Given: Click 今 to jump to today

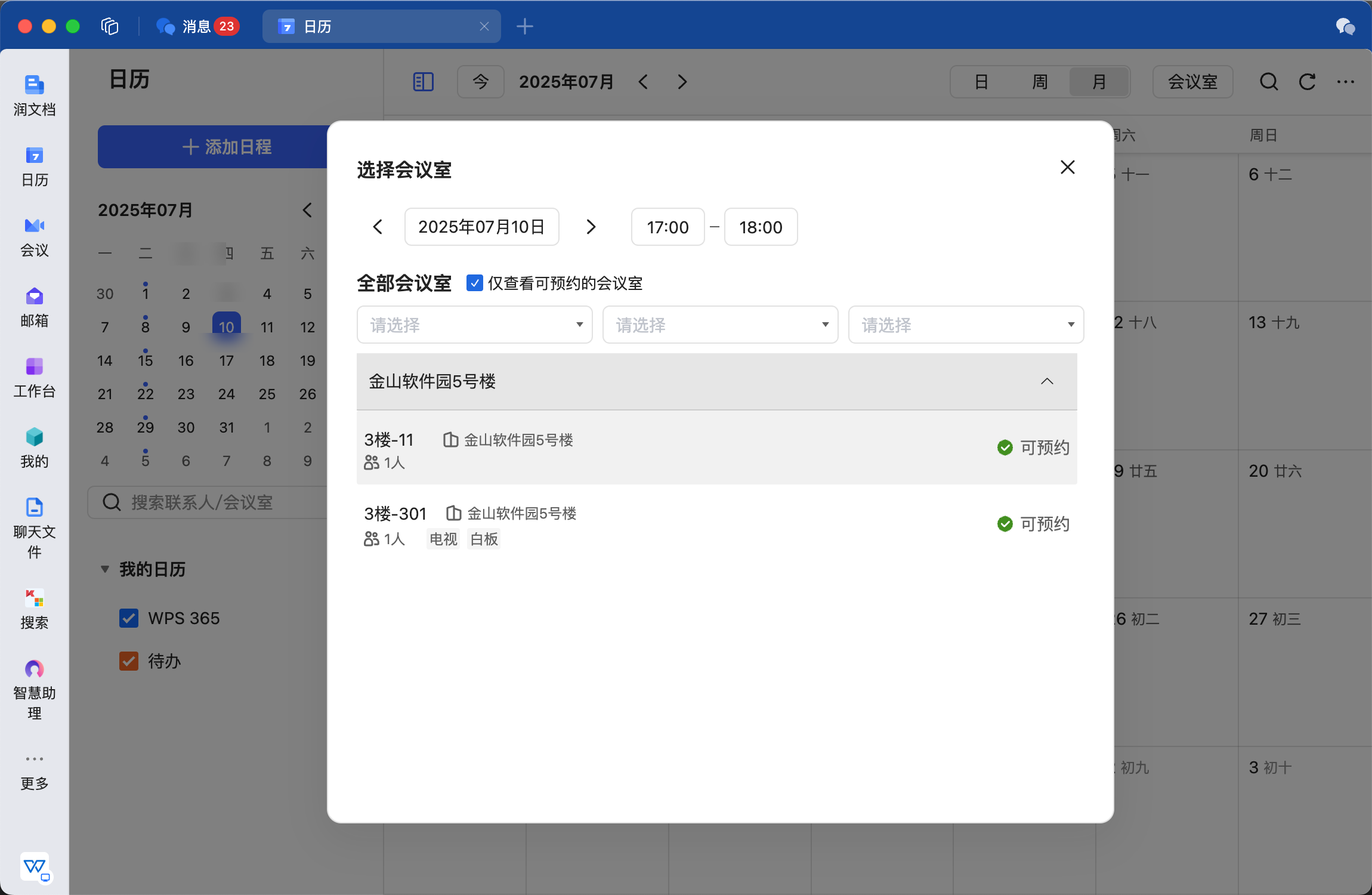Looking at the screenshot, I should (481, 82).
